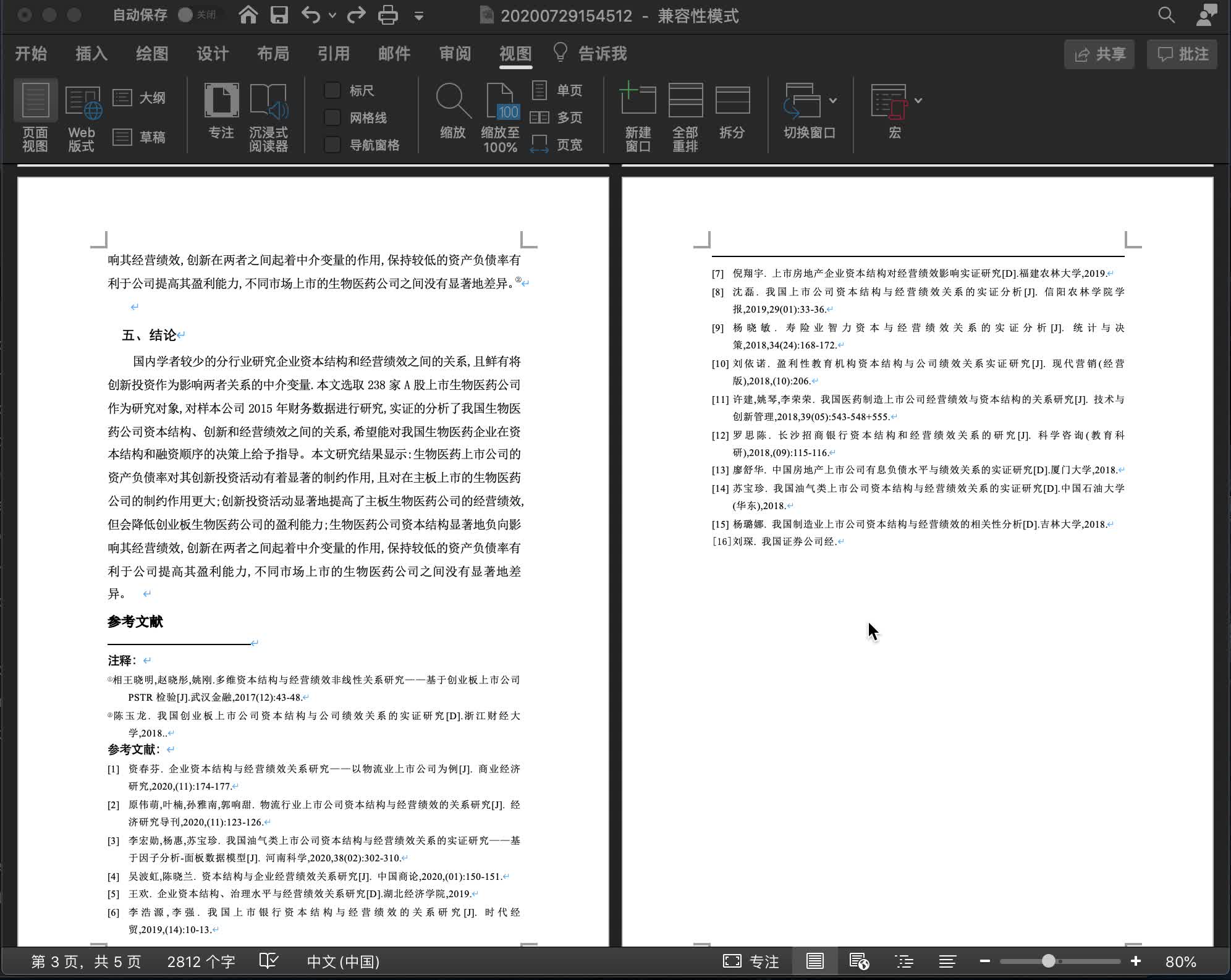Click the zoom slider handle

pos(1048,961)
